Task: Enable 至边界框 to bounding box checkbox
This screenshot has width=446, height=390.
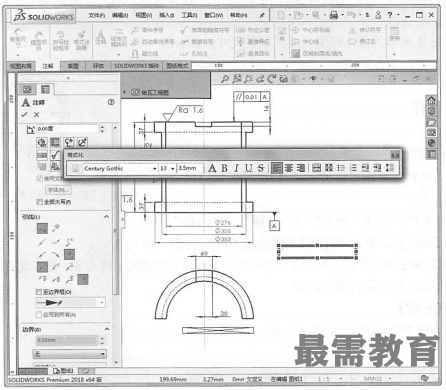Action: 39,292
